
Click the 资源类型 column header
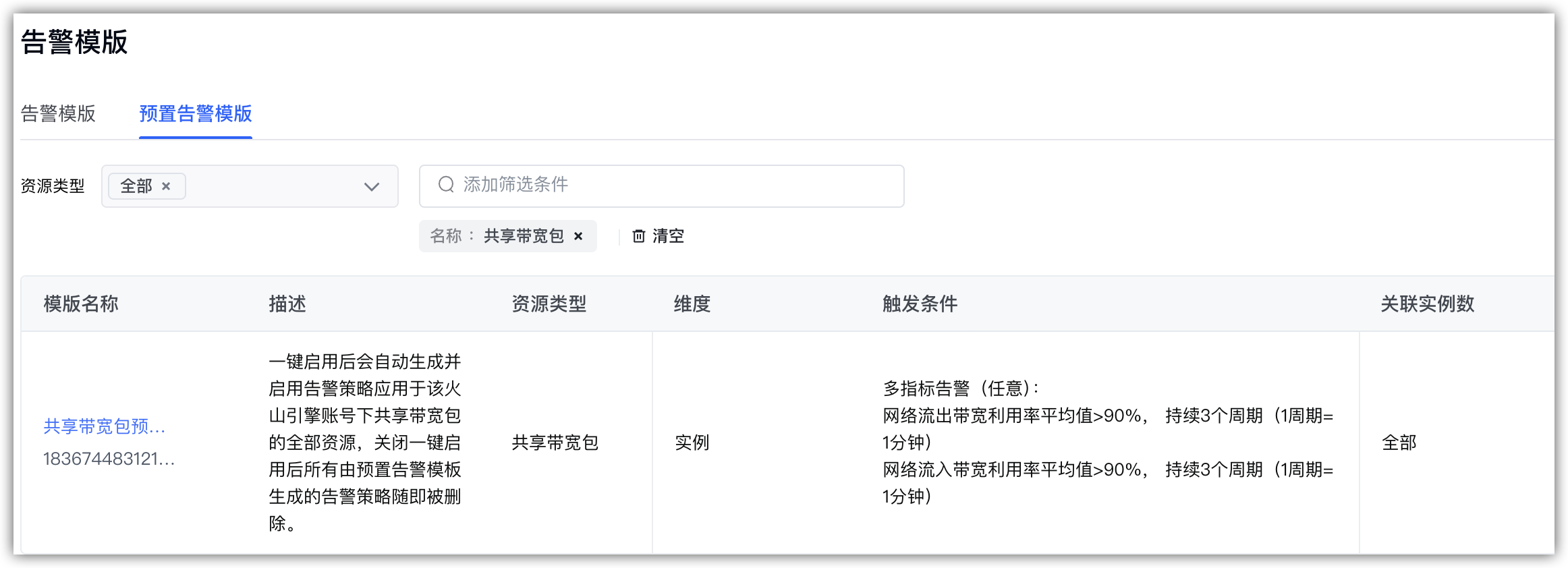549,304
